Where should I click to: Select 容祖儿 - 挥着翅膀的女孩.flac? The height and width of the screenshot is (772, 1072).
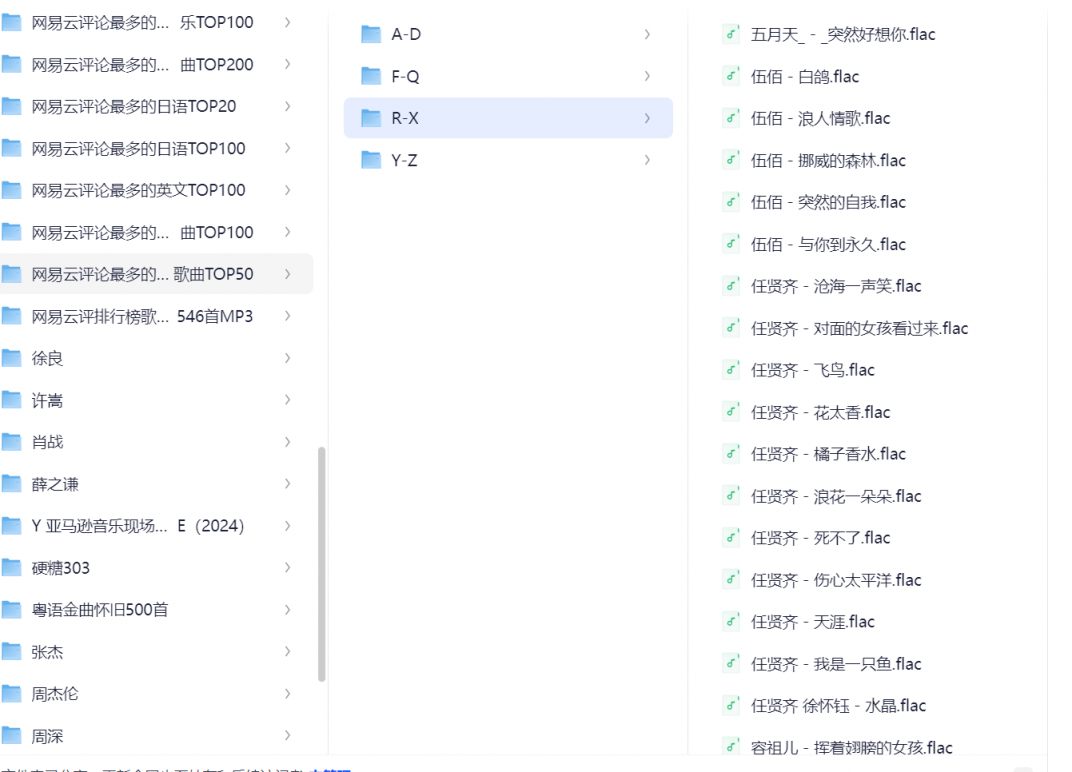coord(851,748)
